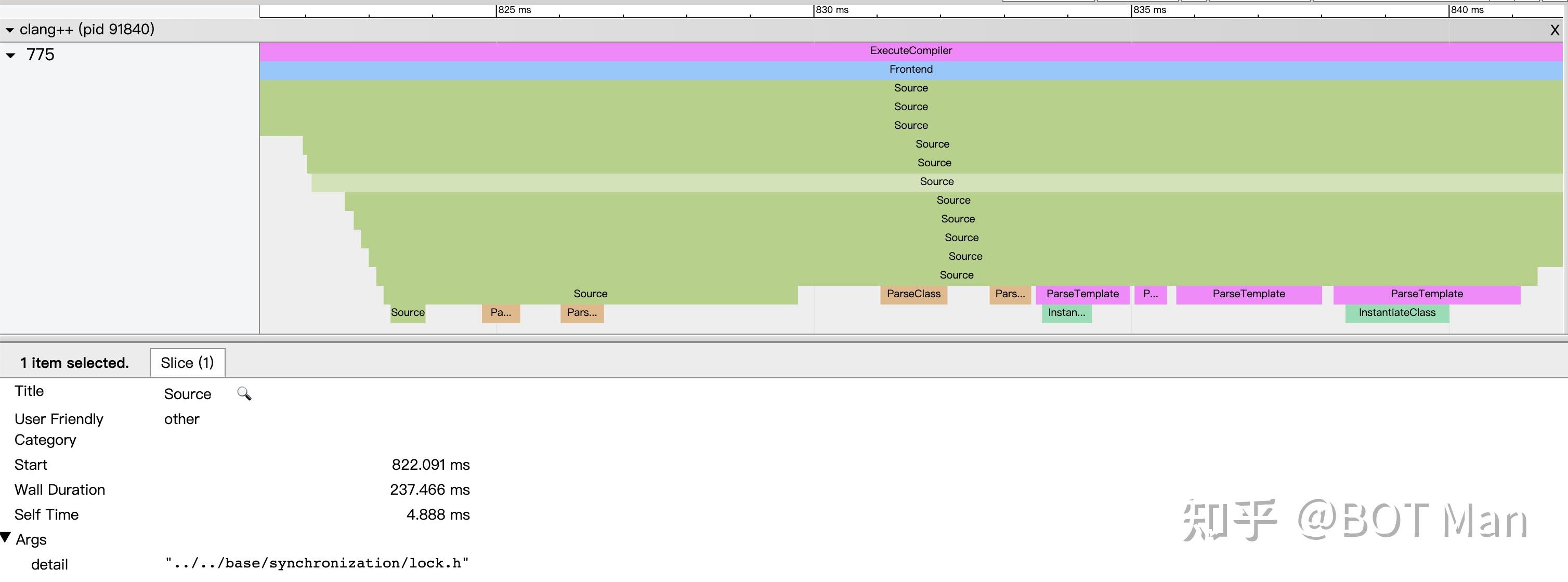This screenshot has width=1568, height=582.
Task: Click the truncated Instan... green slice
Action: [x=1066, y=313]
